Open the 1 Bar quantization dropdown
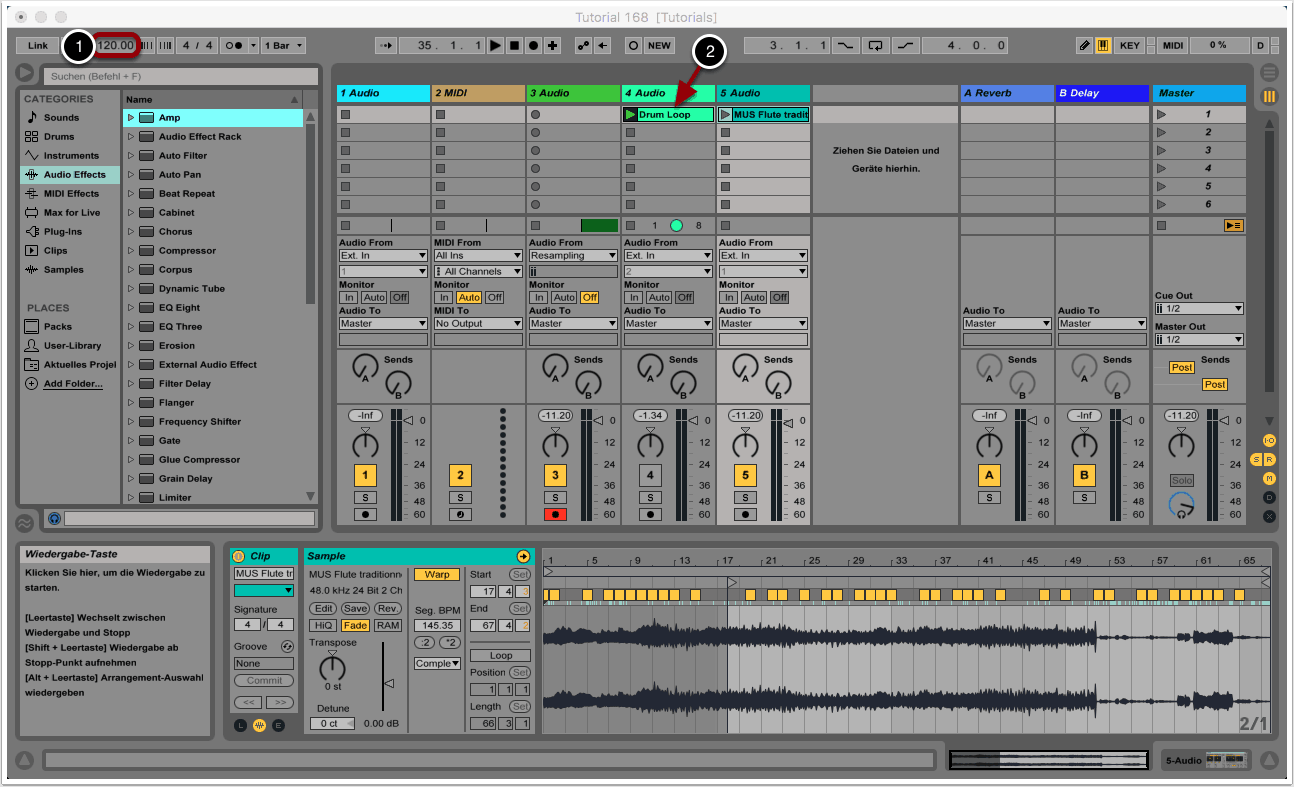The height and width of the screenshot is (787, 1294). tap(284, 46)
